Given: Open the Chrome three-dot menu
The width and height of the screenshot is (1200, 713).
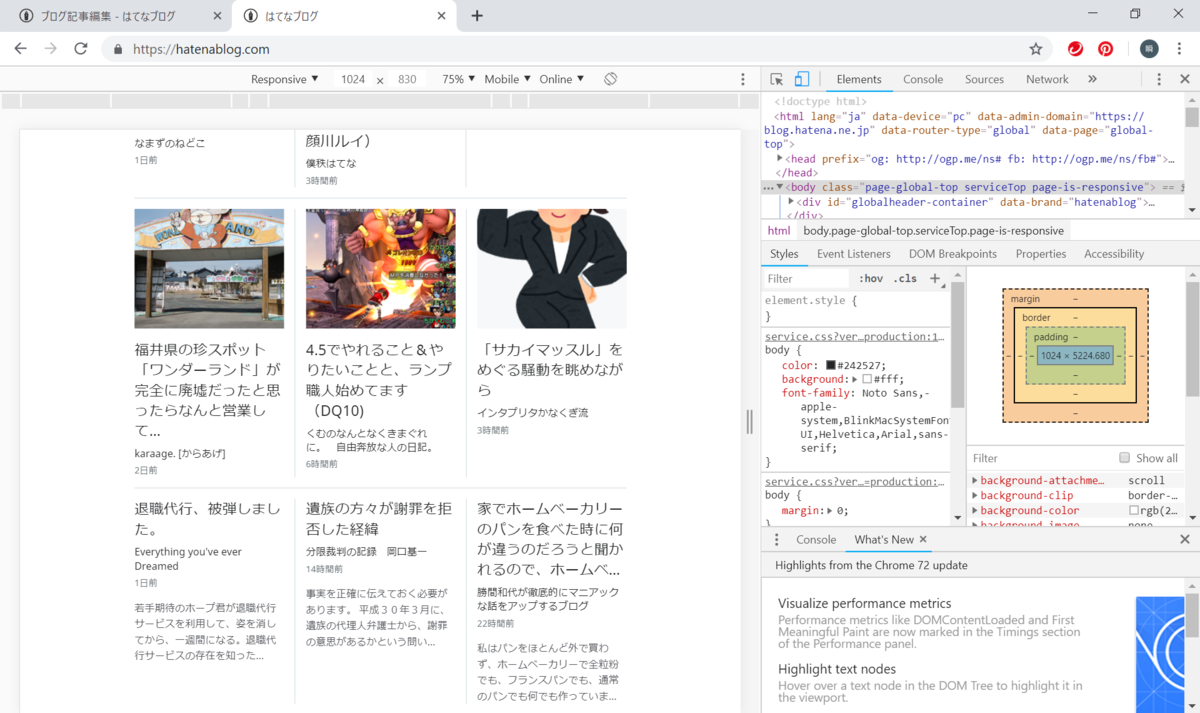Looking at the screenshot, I should [1181, 49].
